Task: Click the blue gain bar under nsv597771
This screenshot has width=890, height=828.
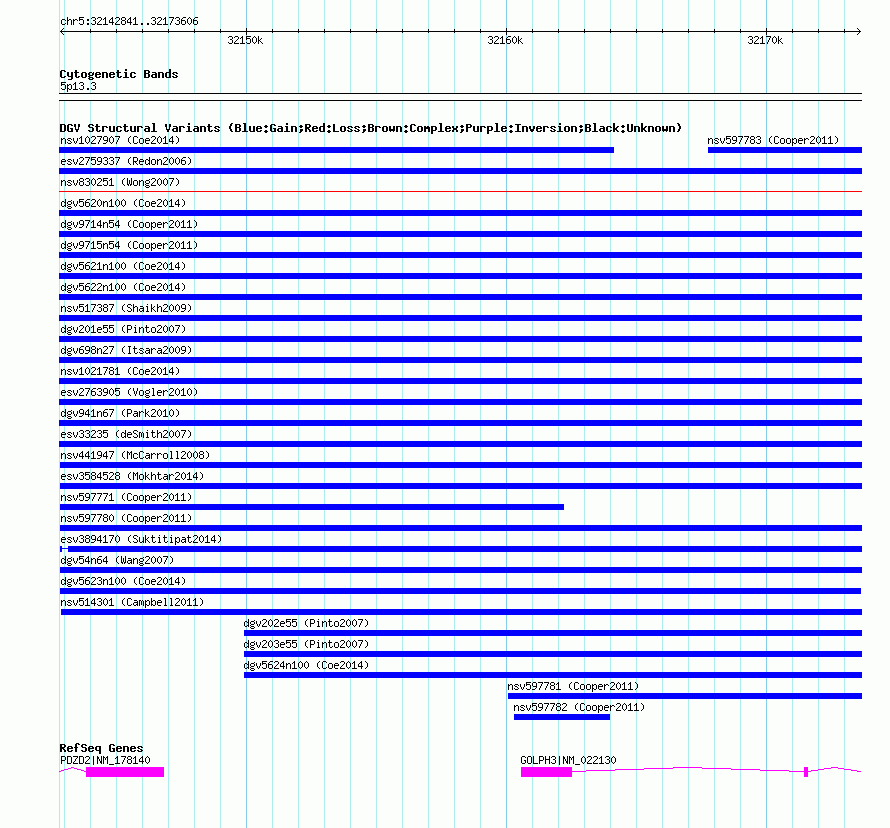Action: pyautogui.click(x=312, y=507)
